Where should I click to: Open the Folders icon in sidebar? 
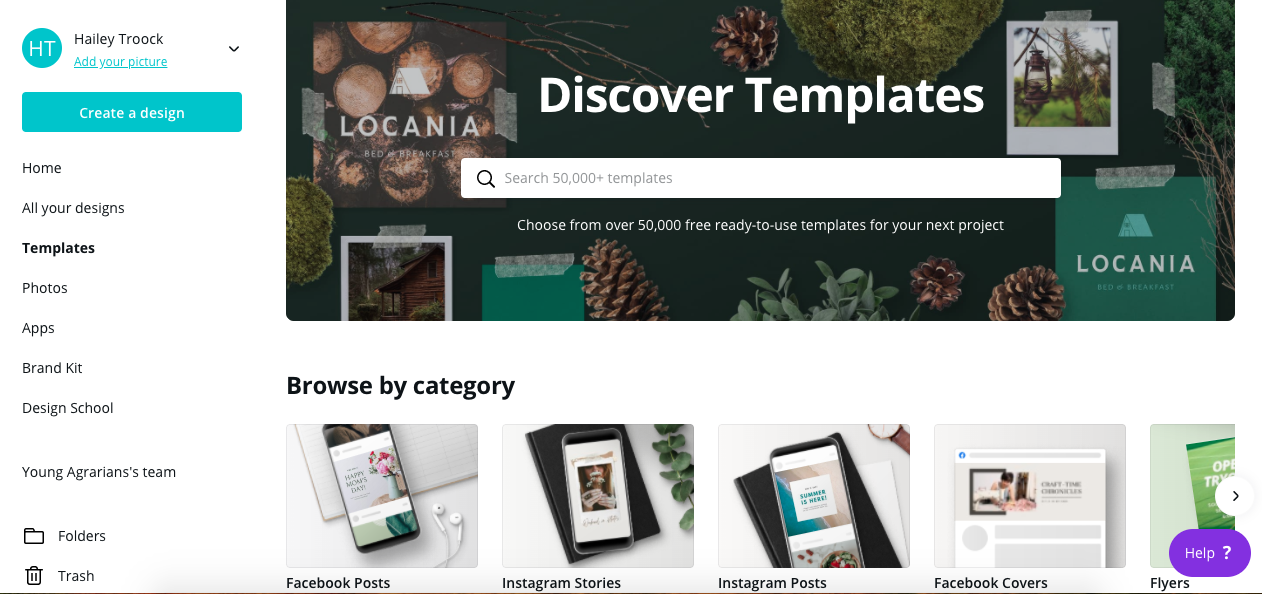click(x=34, y=536)
